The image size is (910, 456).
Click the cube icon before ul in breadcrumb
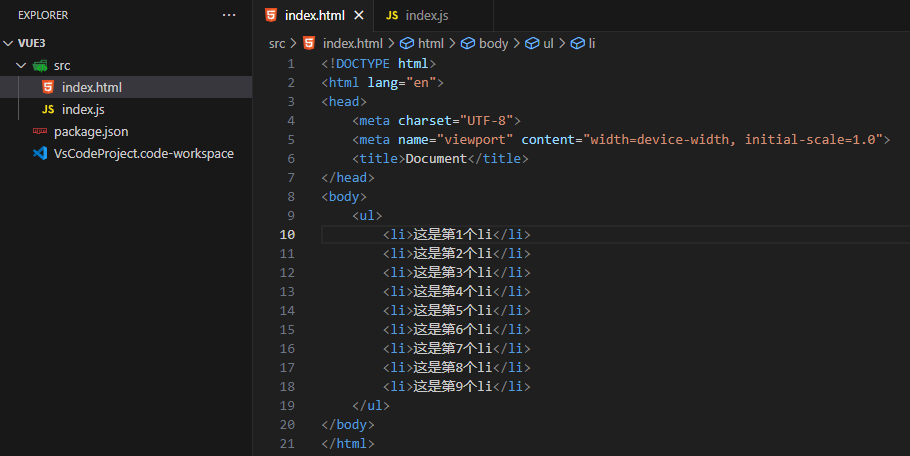coord(532,44)
